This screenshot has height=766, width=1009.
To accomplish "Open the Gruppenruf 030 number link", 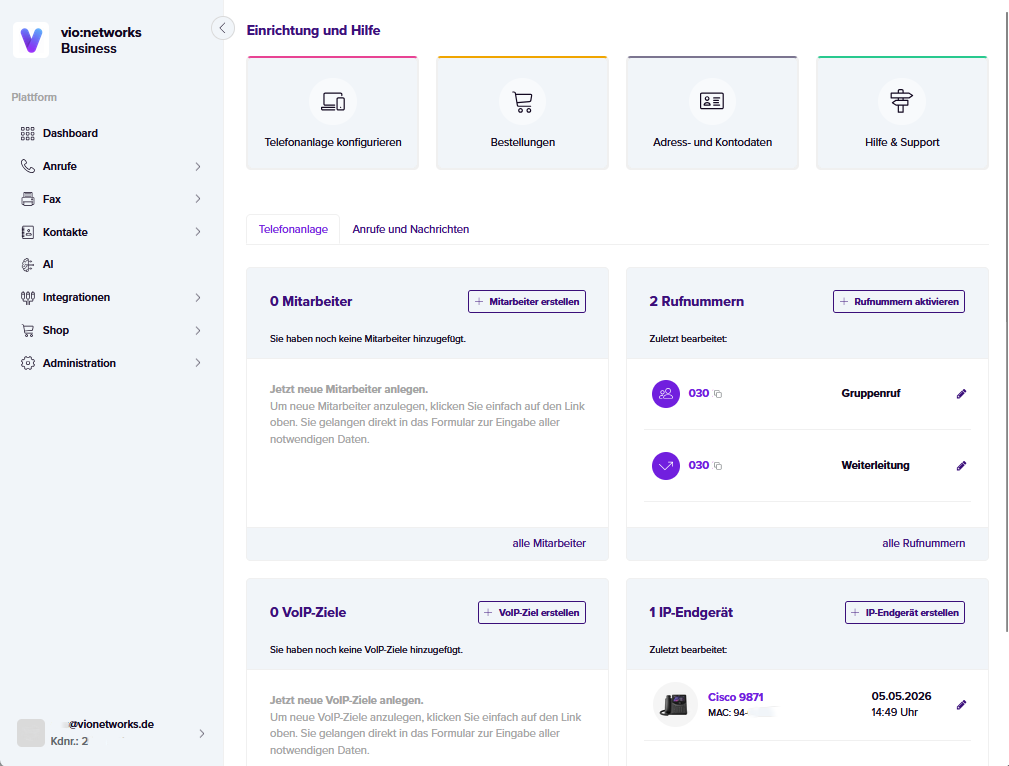I will pos(699,393).
